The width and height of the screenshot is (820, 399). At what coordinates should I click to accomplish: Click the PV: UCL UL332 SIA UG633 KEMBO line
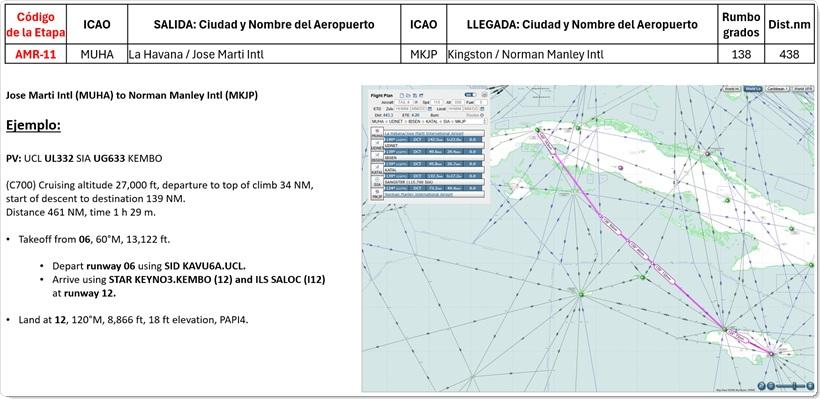[x=84, y=158]
